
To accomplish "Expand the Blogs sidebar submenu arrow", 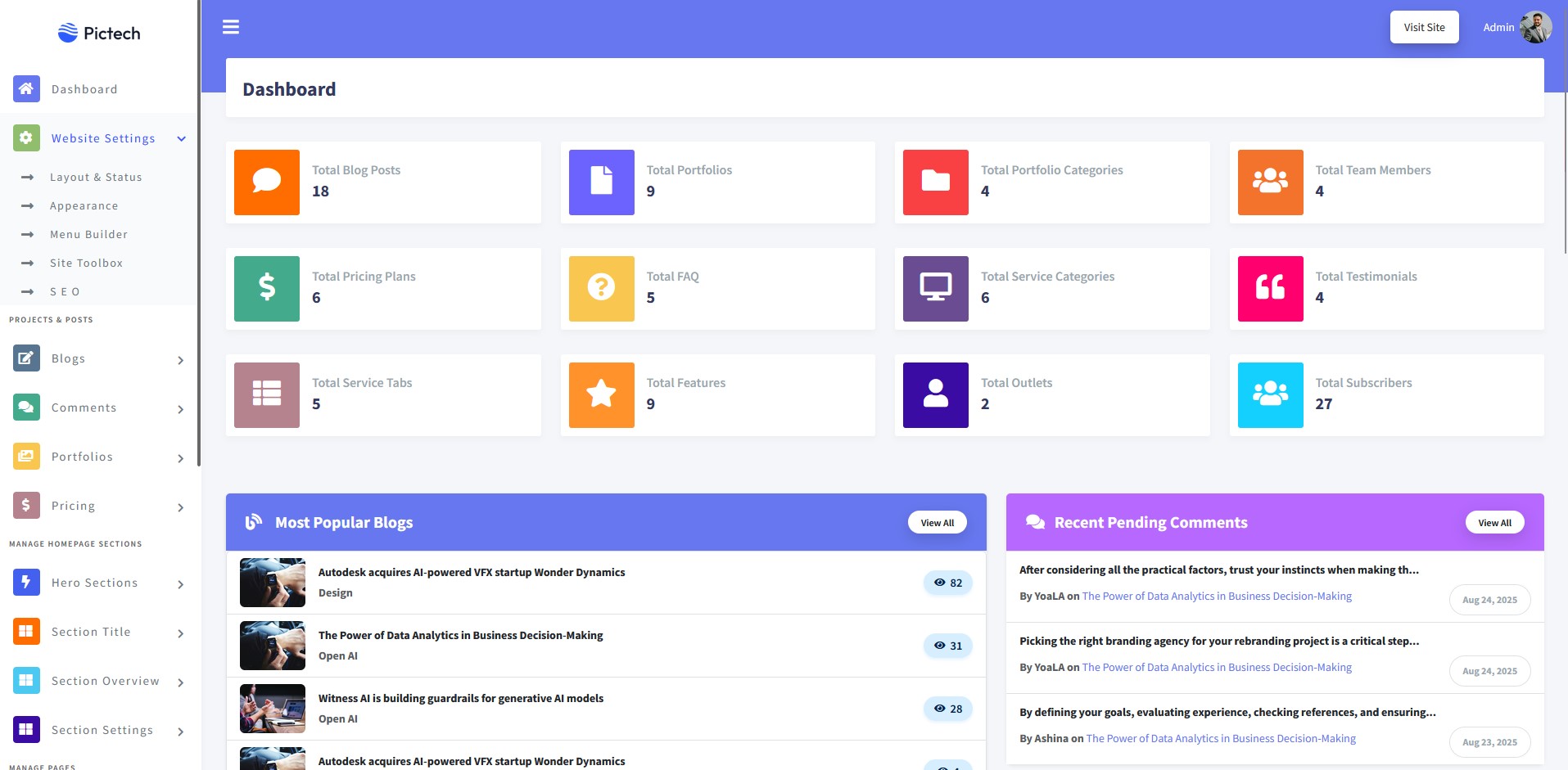I will (x=181, y=360).
